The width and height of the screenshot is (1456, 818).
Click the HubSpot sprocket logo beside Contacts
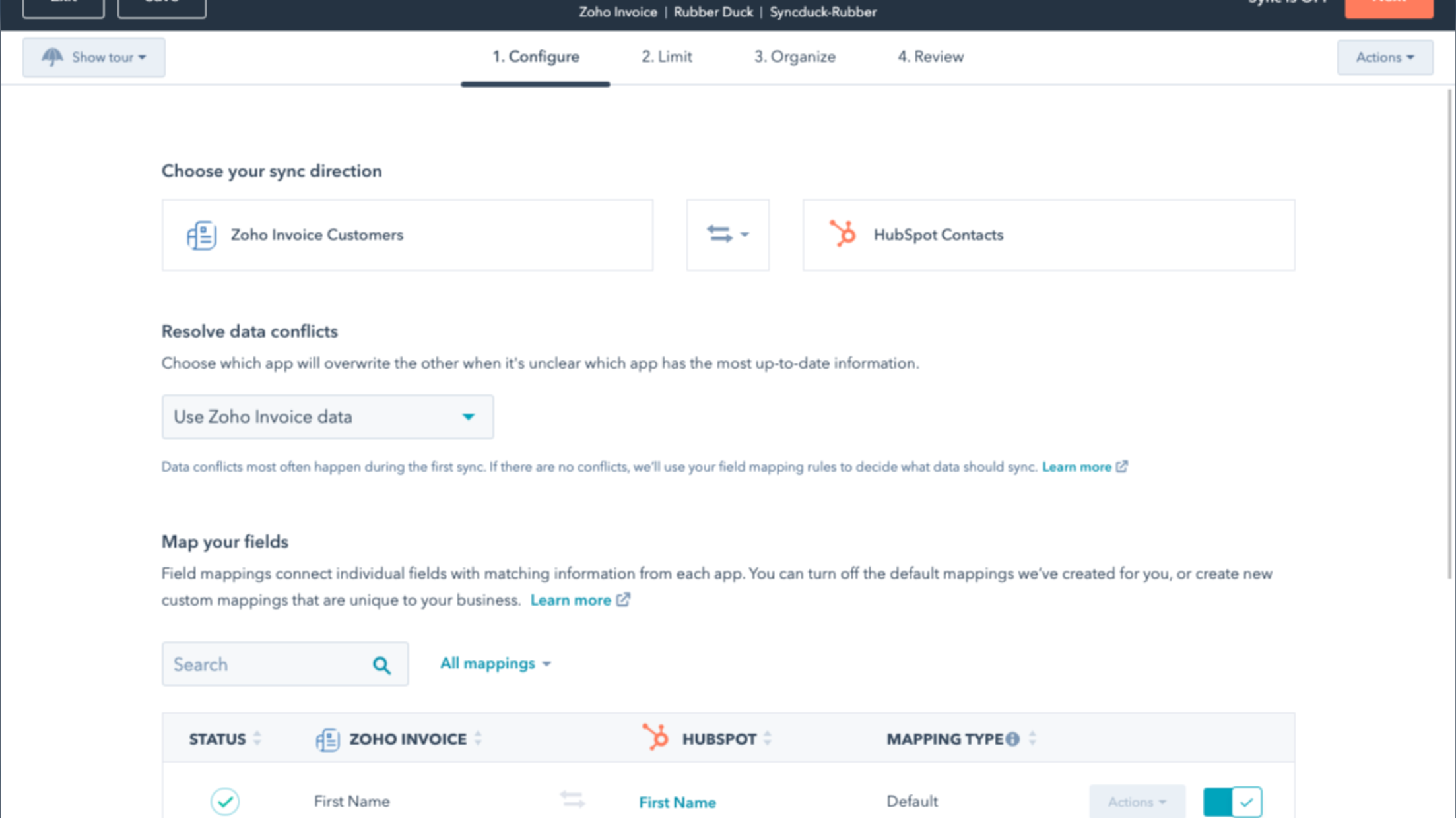tap(843, 234)
